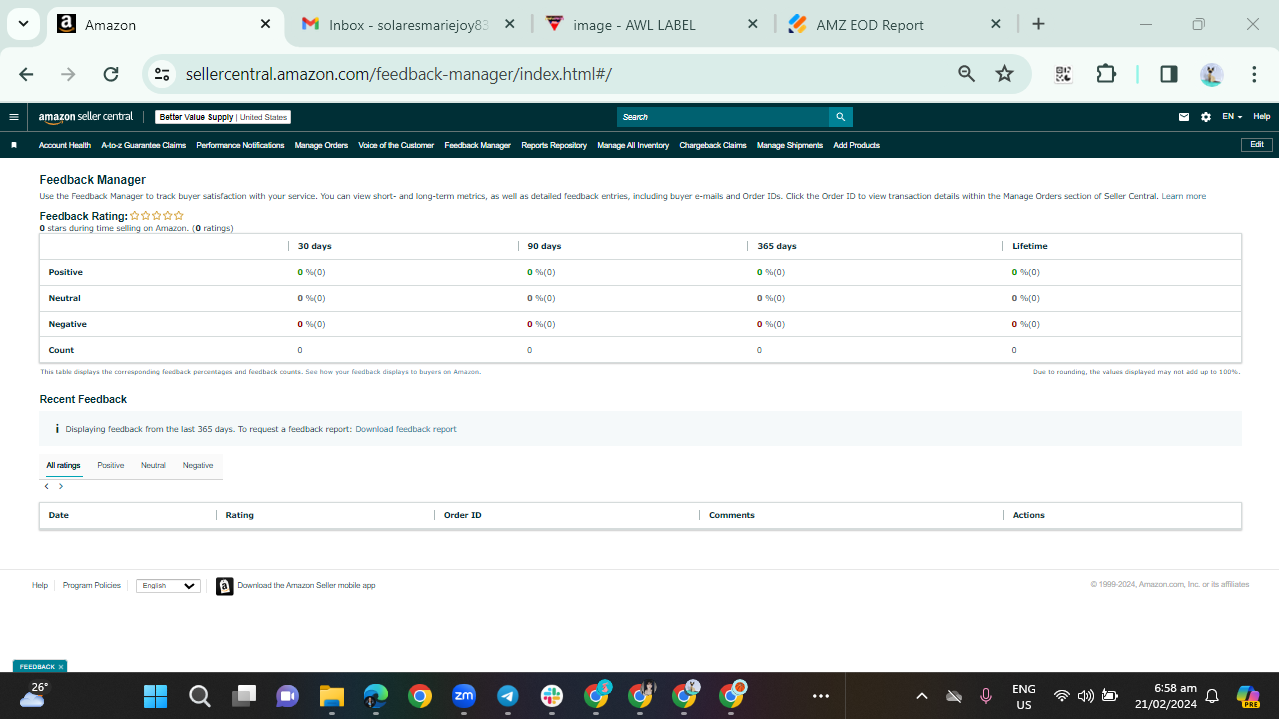Open Manage All Inventory

(633, 146)
